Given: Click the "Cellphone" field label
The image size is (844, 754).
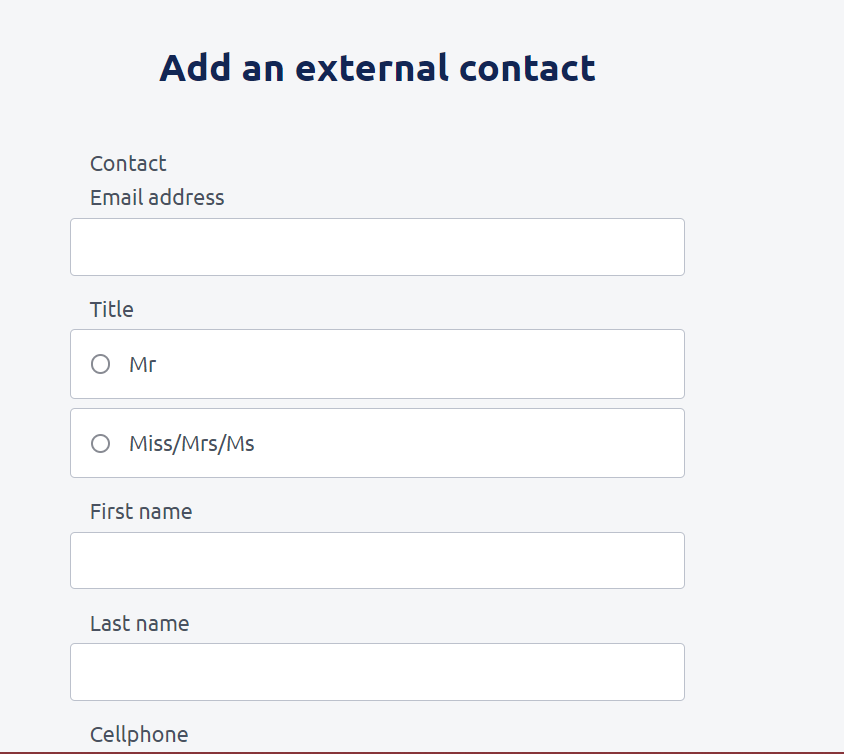Looking at the screenshot, I should click(139, 734).
